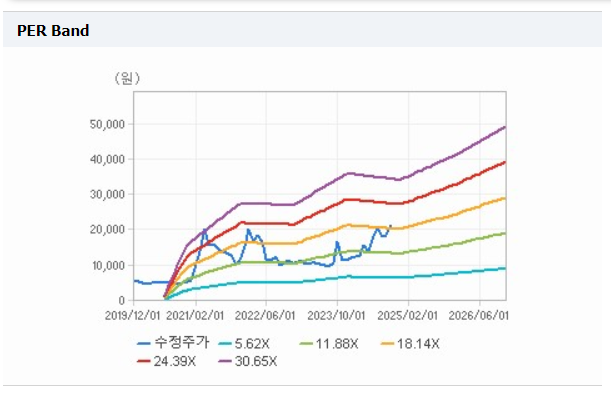Click the cyan 5.62X legend color marker
Screen dimensions: 611x393
225,344
